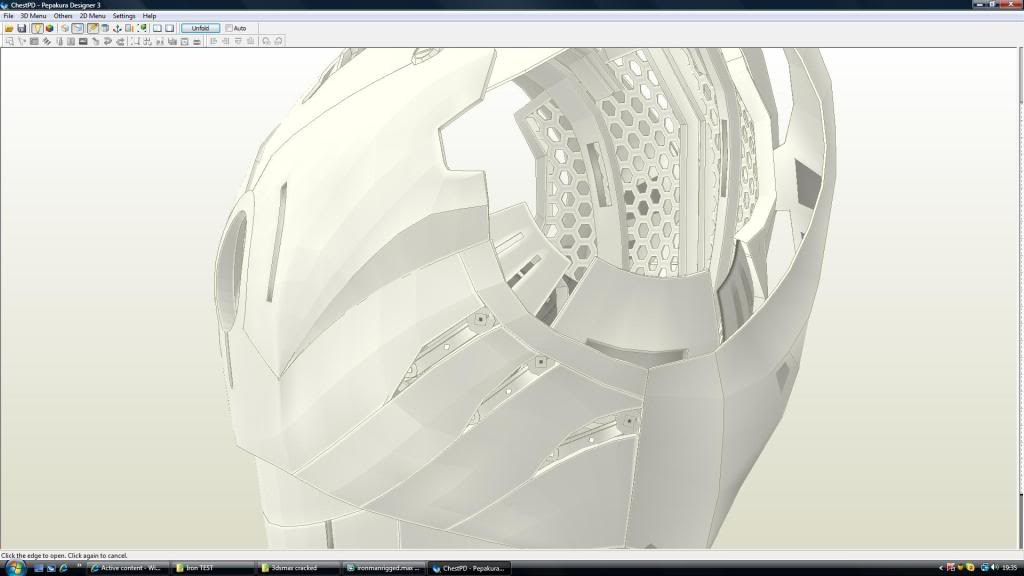Click the volume speaker tray icon

pyautogui.click(x=995, y=568)
